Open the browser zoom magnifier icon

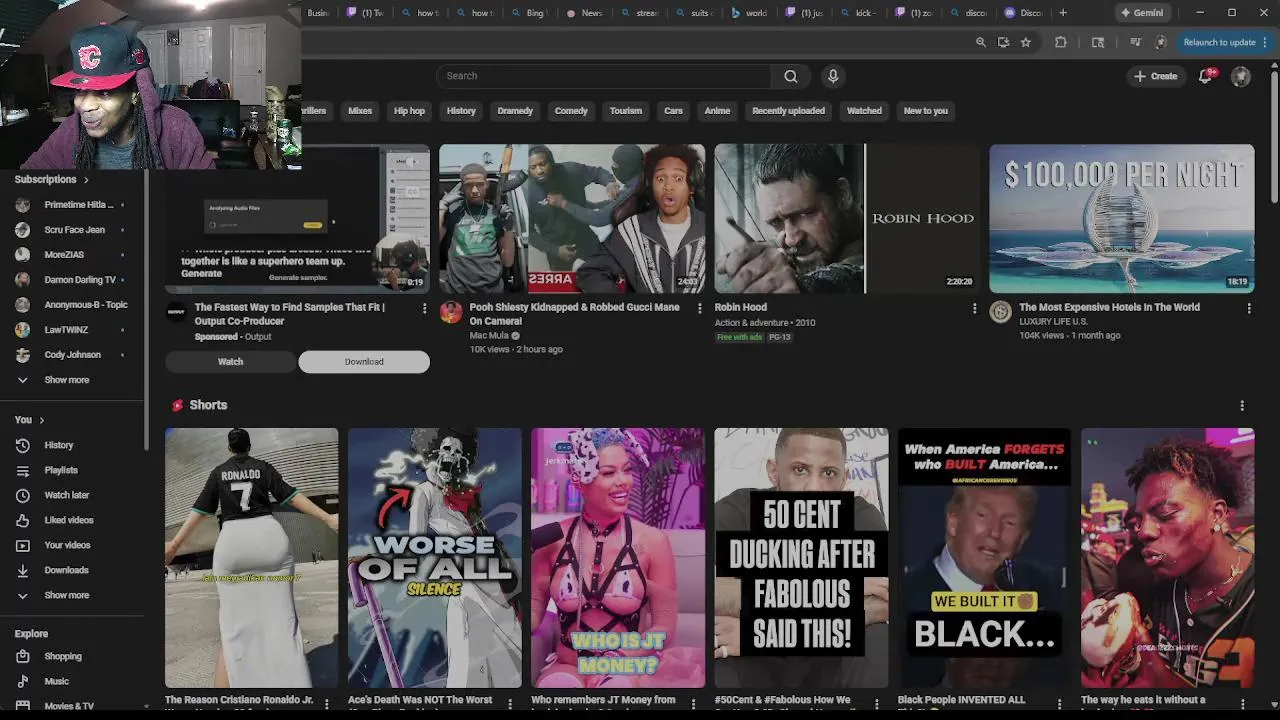point(981,42)
